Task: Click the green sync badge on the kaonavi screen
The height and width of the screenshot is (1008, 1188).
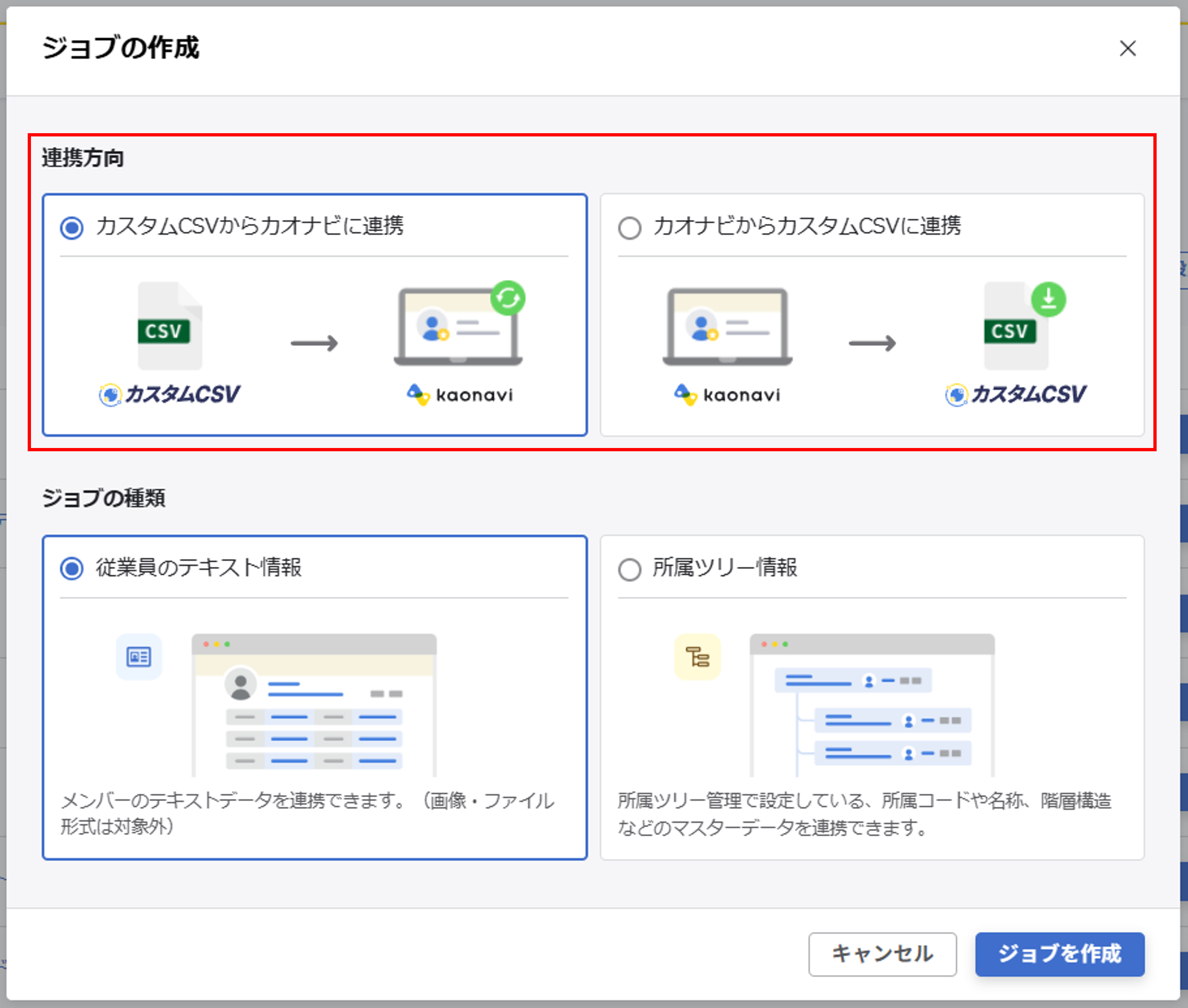Action: [509, 298]
